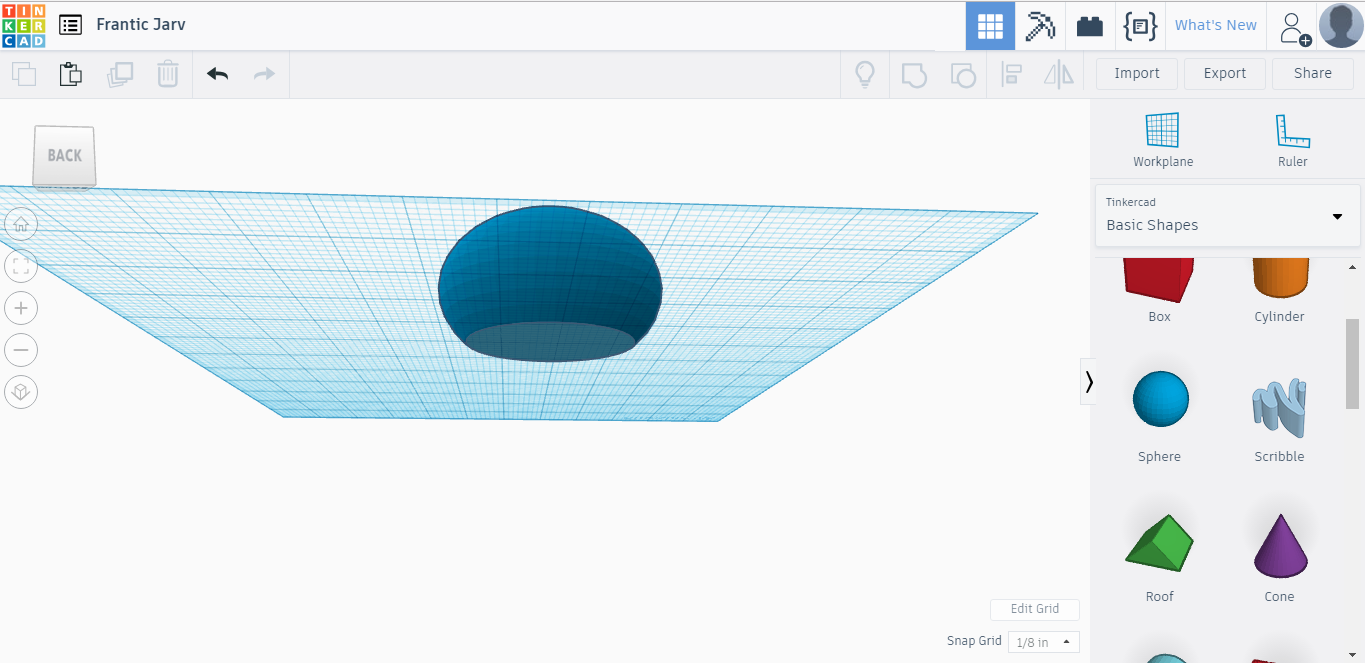Open Bricks mode icon
Screen dimensions: 1365x663
(x=1090, y=26)
